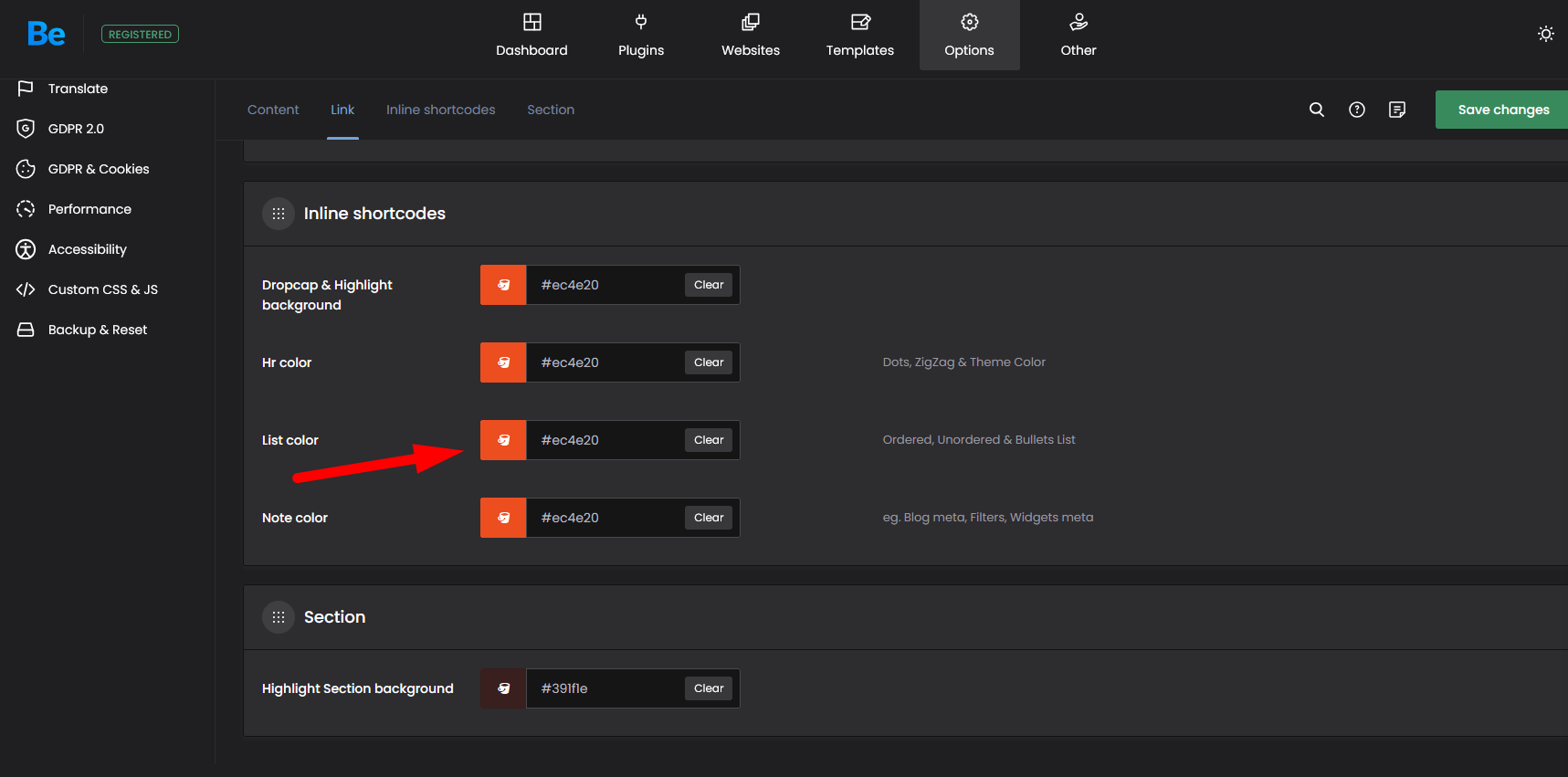Open Highlight Section background swatch
The image size is (1568, 777).
click(x=503, y=688)
